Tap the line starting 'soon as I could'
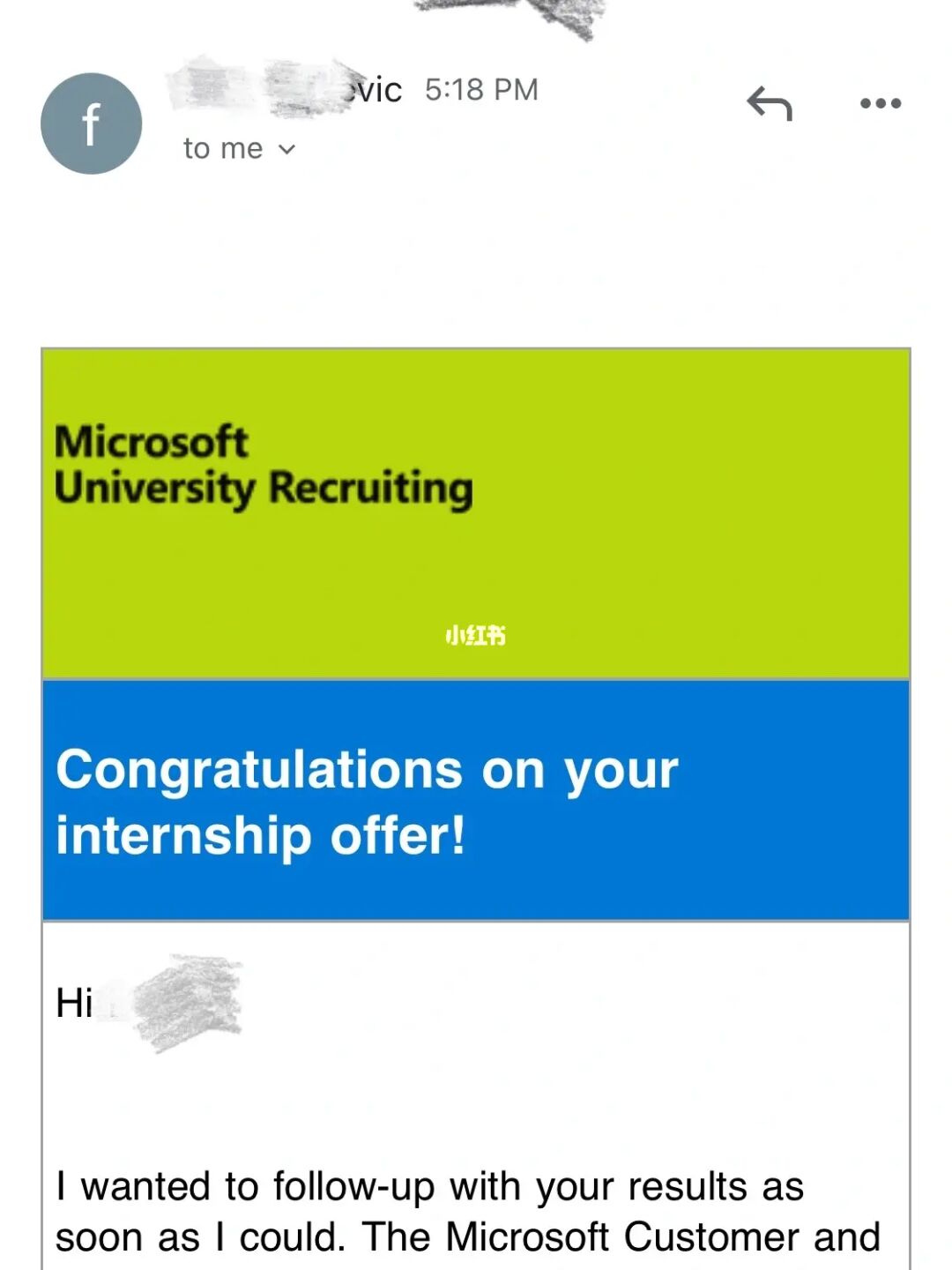Image resolution: width=952 pixels, height=1270 pixels. 467,1236
